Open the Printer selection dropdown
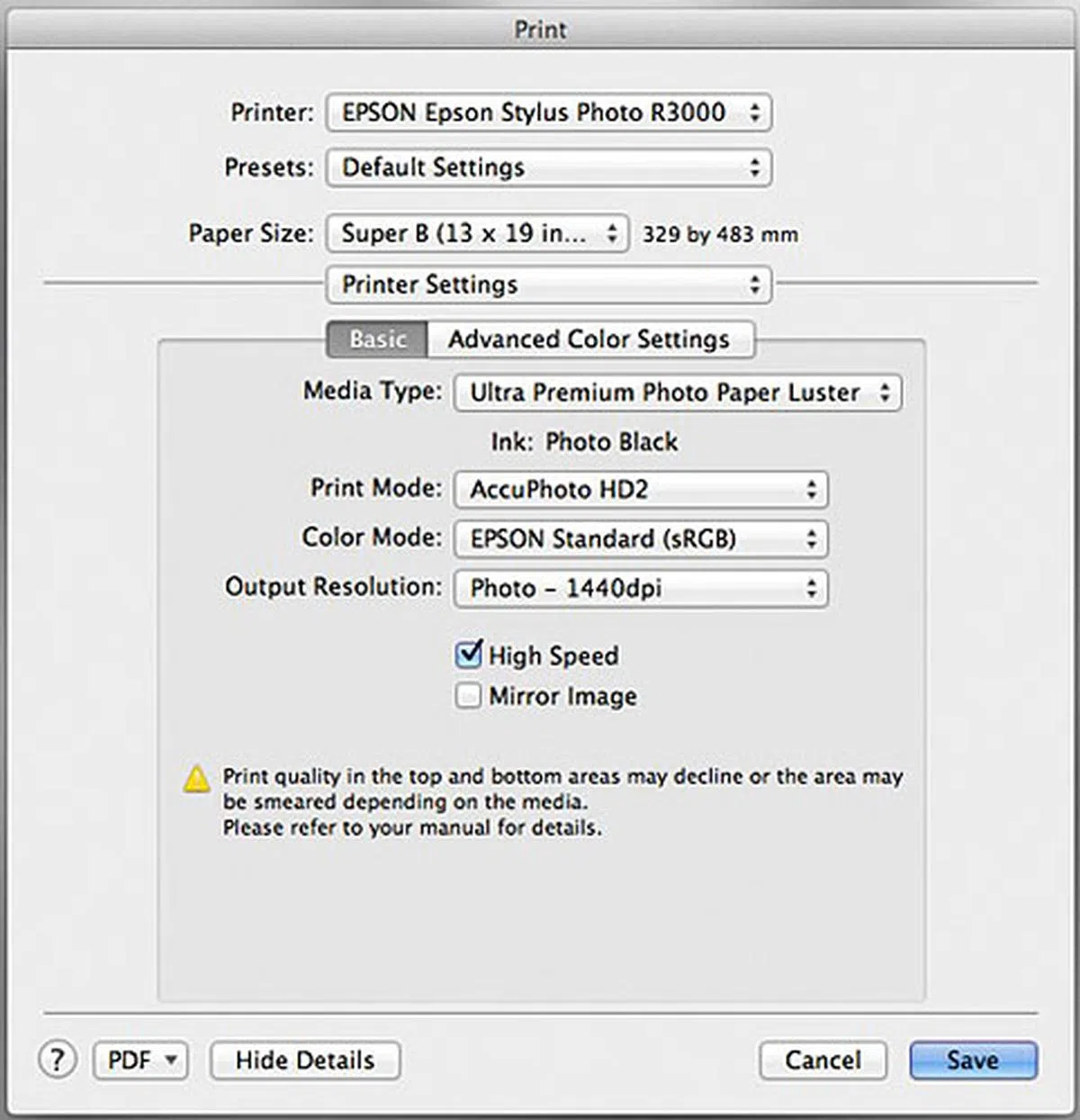This screenshot has height=1120, width=1080. click(548, 113)
